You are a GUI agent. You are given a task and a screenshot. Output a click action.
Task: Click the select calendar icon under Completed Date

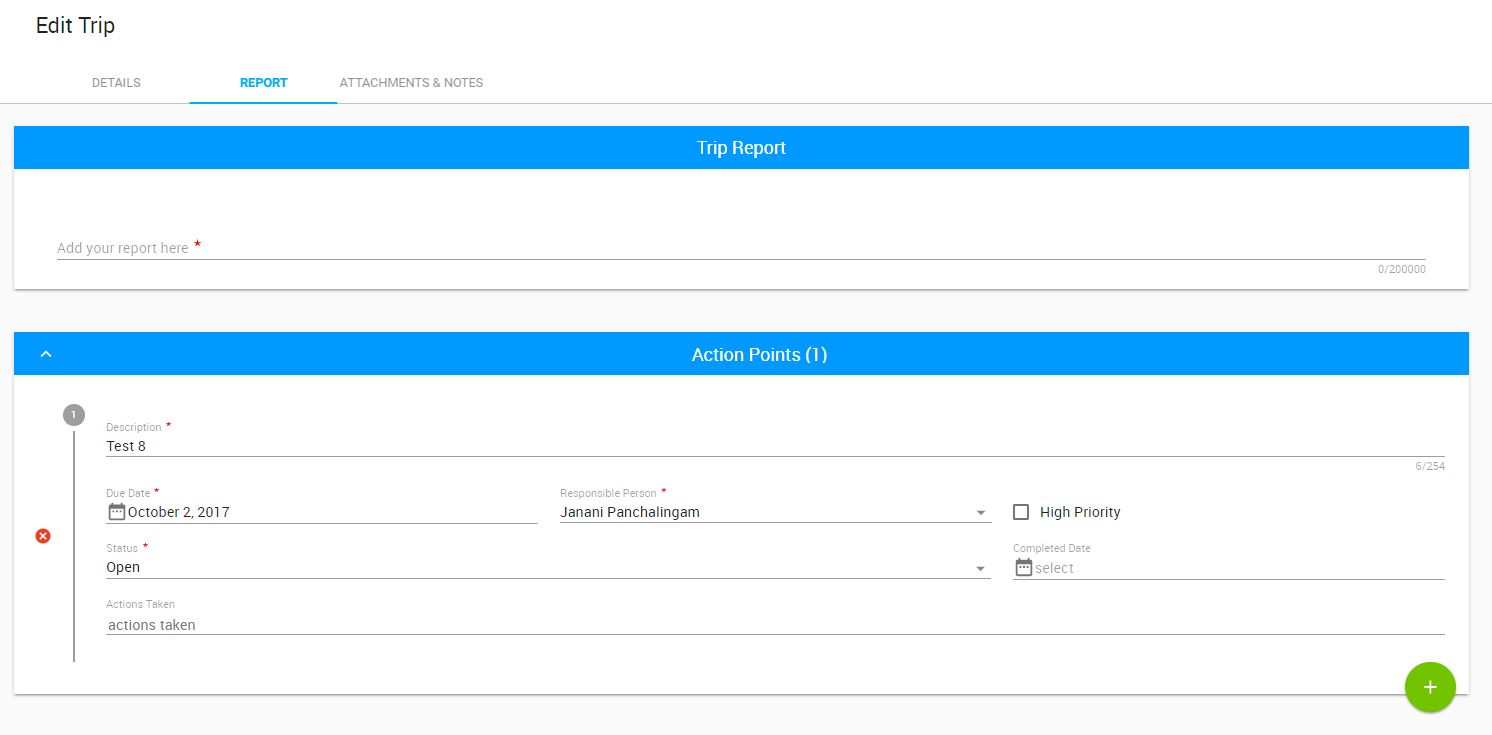click(1023, 567)
